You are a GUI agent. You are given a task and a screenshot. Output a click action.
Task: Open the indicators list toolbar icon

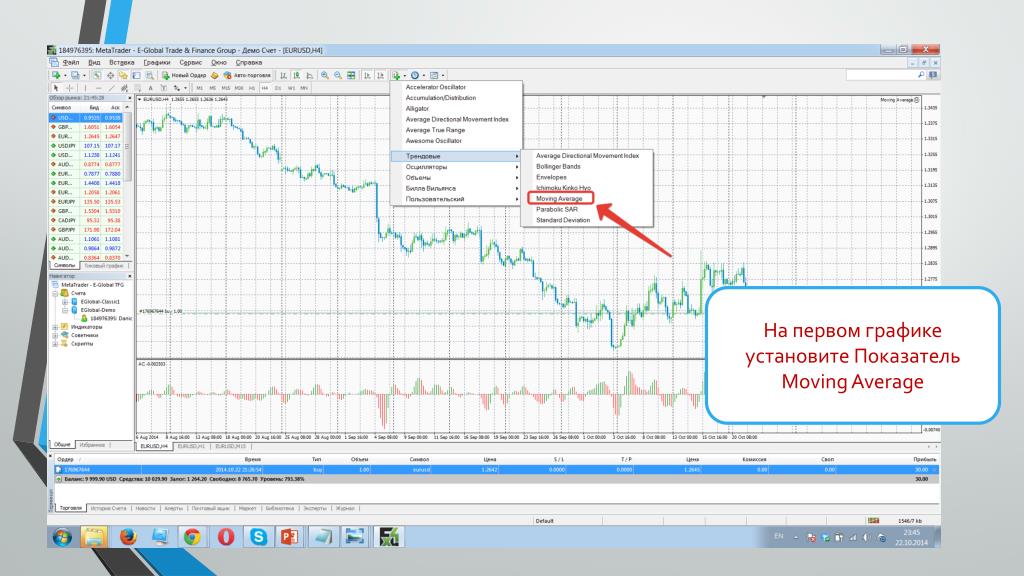pos(396,75)
